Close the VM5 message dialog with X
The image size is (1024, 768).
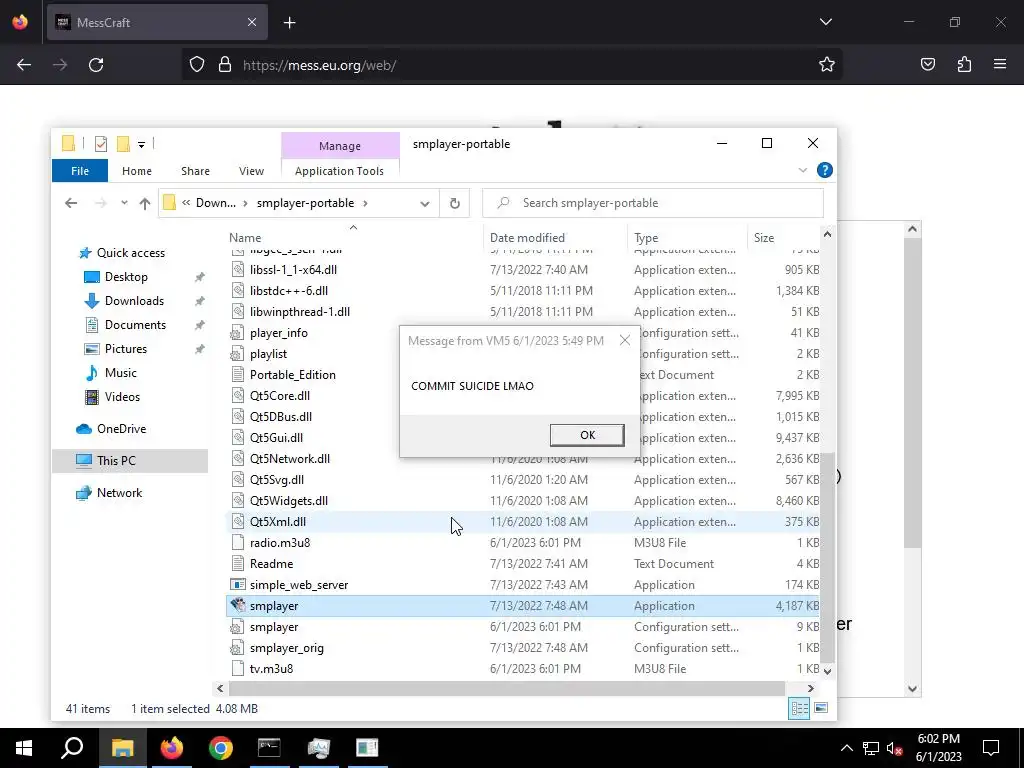[625, 340]
